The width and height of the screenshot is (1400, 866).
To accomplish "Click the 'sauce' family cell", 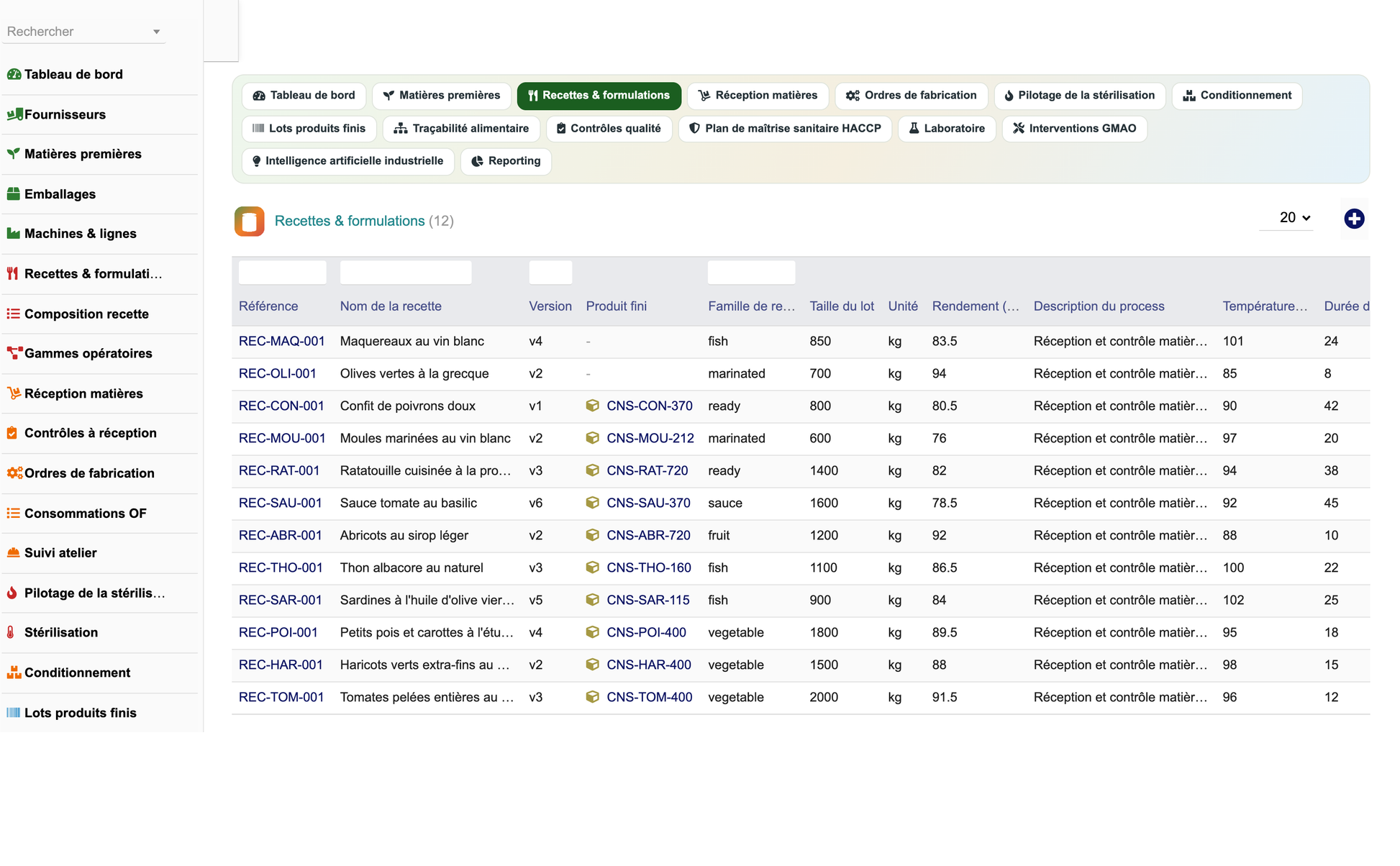I will point(725,503).
